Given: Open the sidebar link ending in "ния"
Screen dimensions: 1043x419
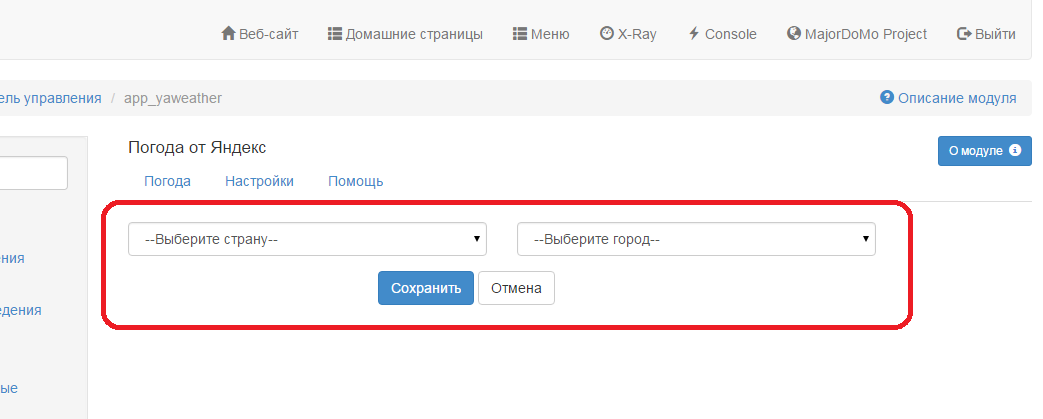Looking at the screenshot, I should click(x=12, y=258).
